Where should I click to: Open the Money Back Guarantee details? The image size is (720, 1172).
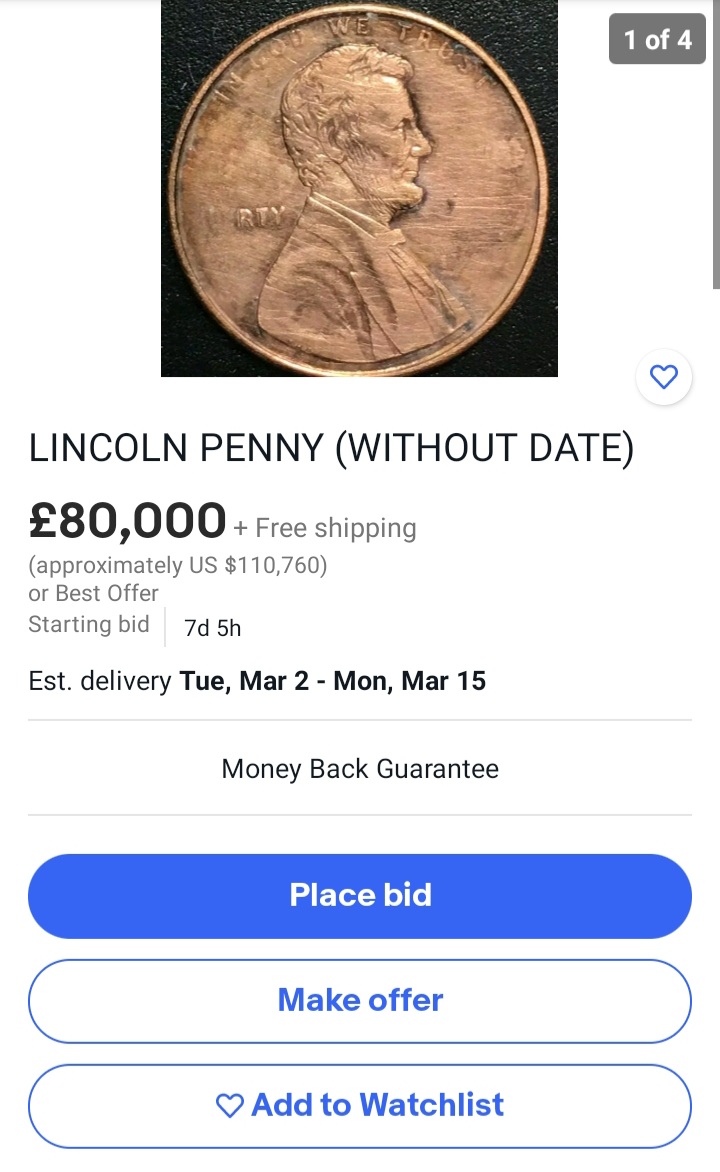[x=360, y=768]
